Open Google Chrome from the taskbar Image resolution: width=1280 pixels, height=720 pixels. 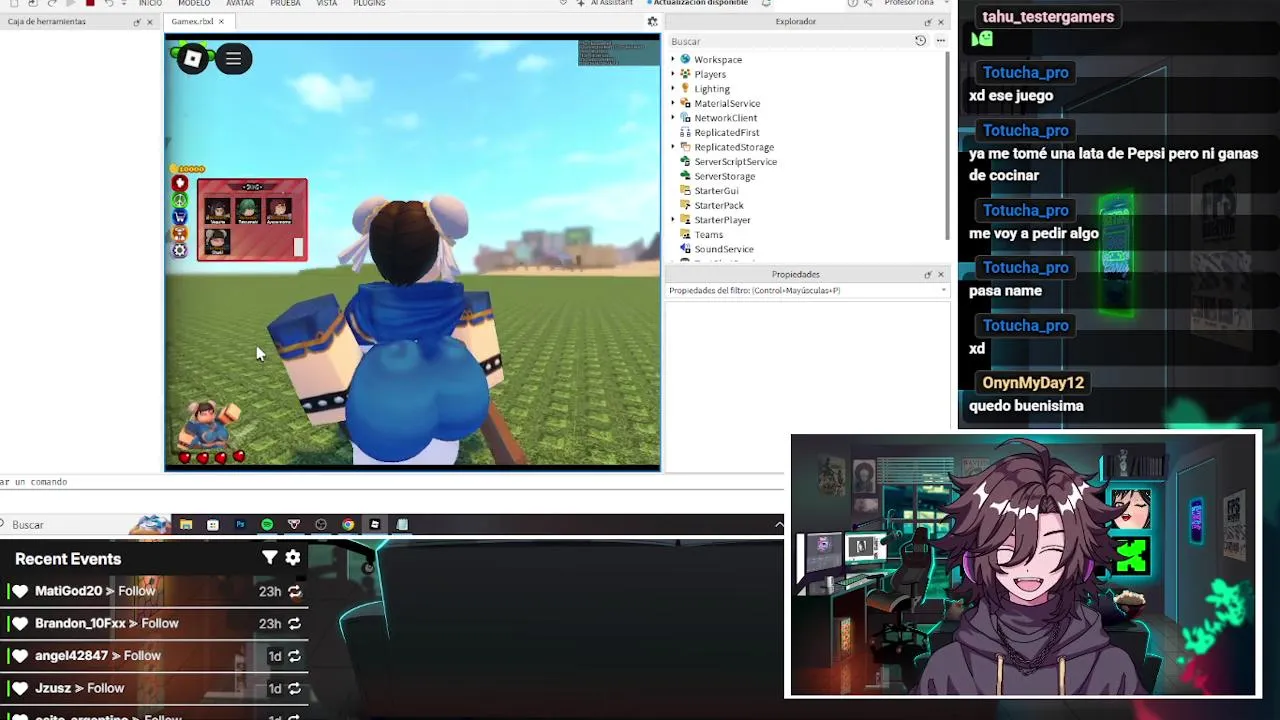pos(348,524)
